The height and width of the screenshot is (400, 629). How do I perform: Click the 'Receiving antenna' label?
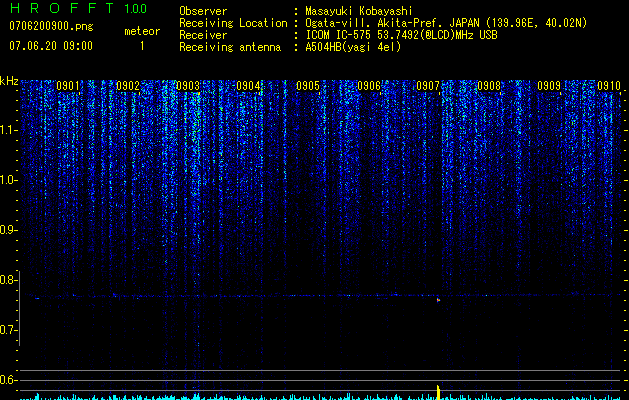tap(230, 47)
